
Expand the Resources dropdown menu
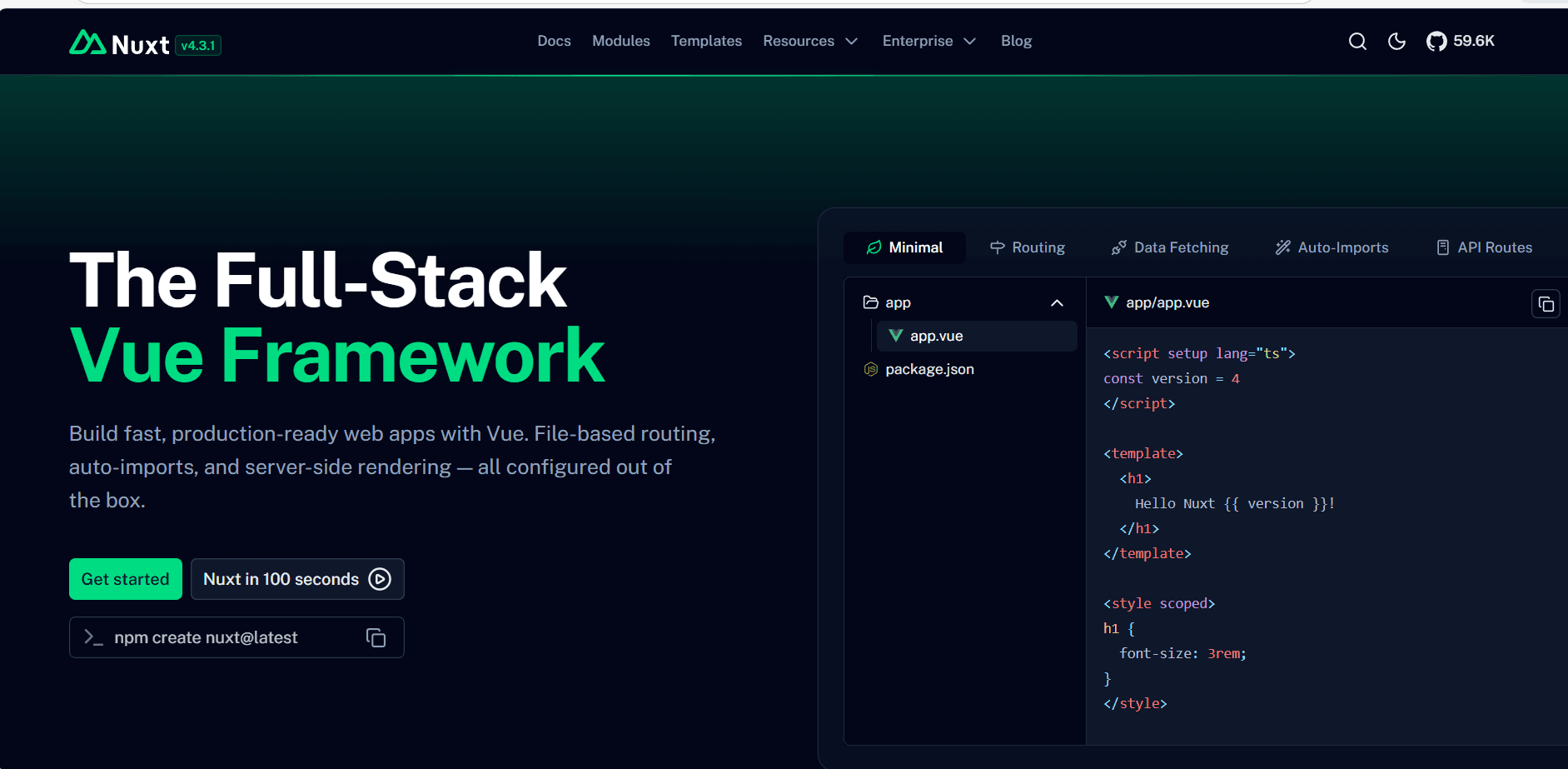click(x=810, y=41)
